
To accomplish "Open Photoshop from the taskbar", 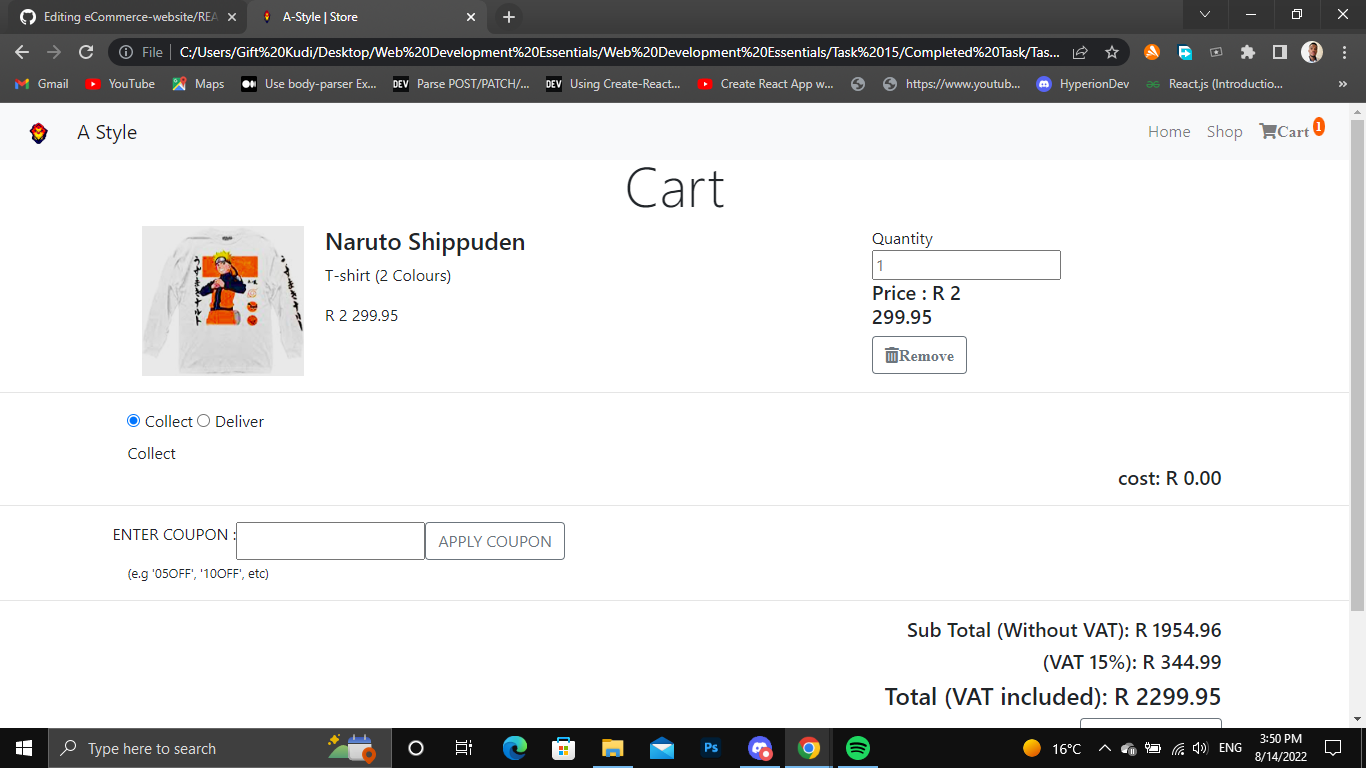I will tap(711, 748).
